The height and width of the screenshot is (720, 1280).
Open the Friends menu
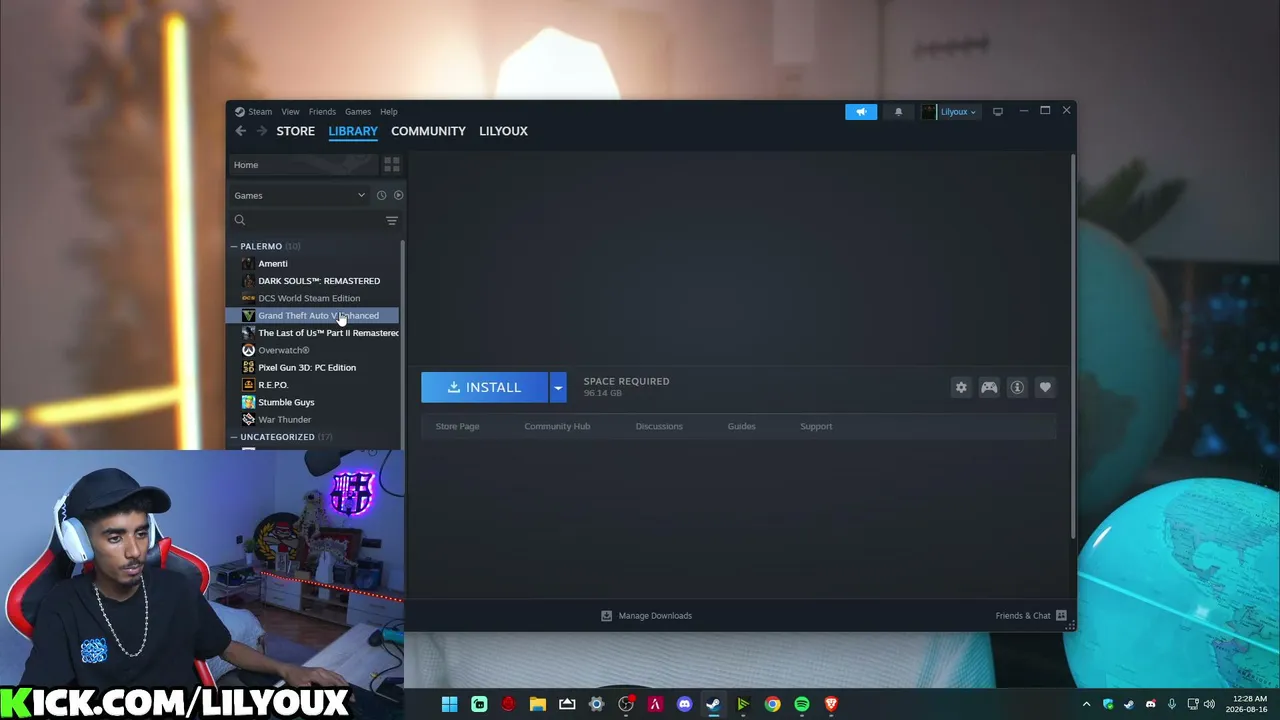pyautogui.click(x=322, y=112)
